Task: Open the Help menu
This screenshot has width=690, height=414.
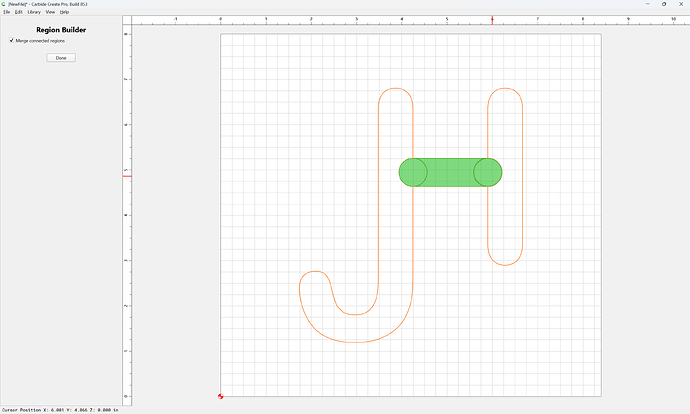Action: point(64,12)
